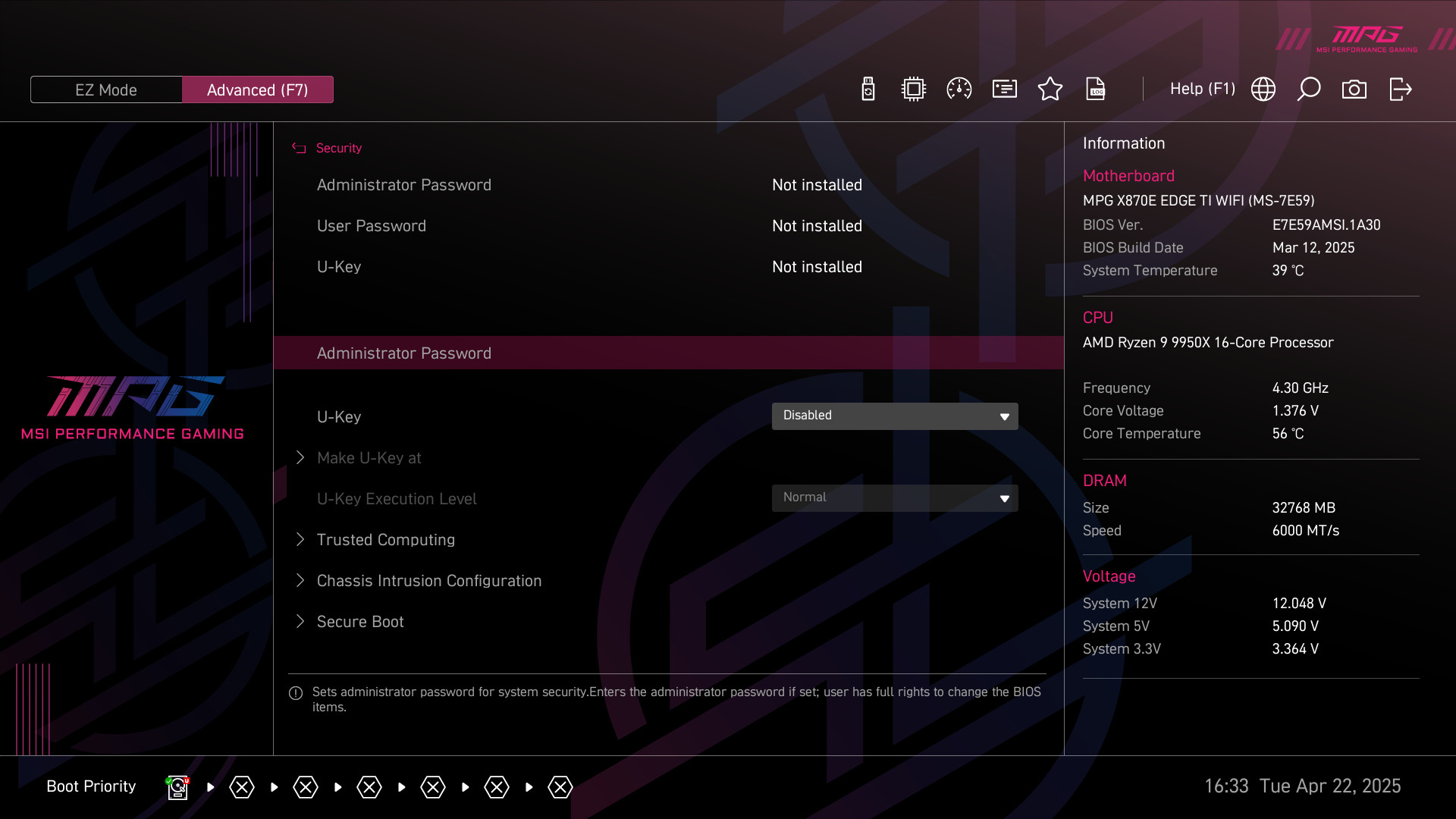1456x819 pixels.
Task: Open the language globe icon
Action: 1263,89
